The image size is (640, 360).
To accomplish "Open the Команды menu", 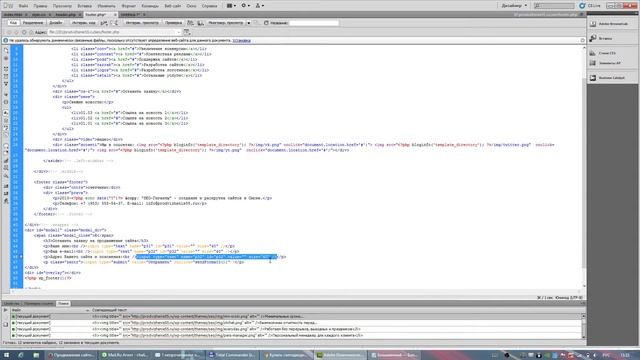I will (x=150, y=6).
